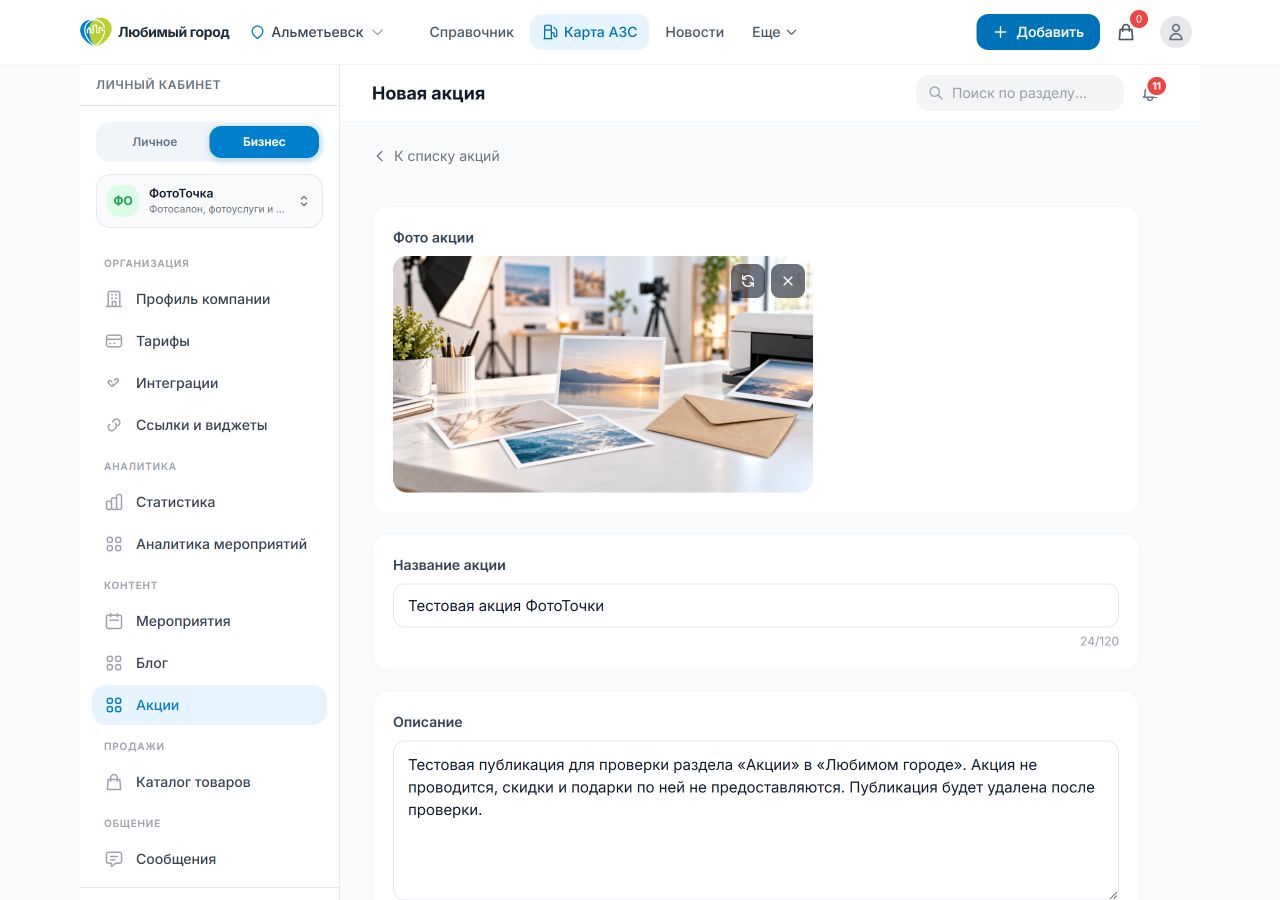1280x900 pixels.
Task: Click the search magnifier icon
Action: click(x=936, y=93)
